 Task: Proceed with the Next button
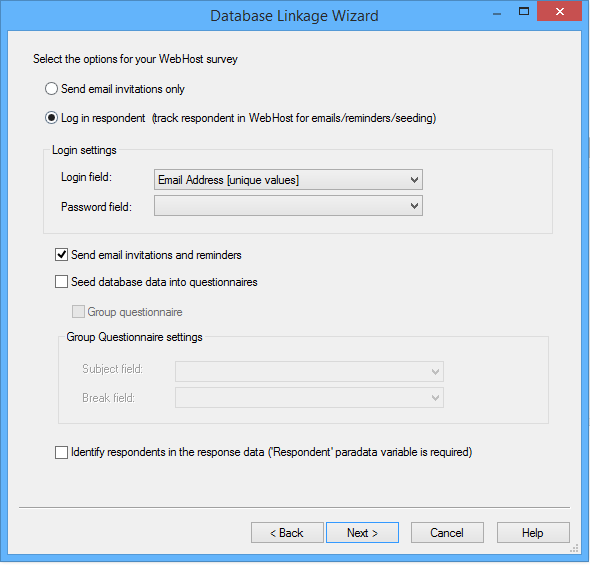coord(362,532)
